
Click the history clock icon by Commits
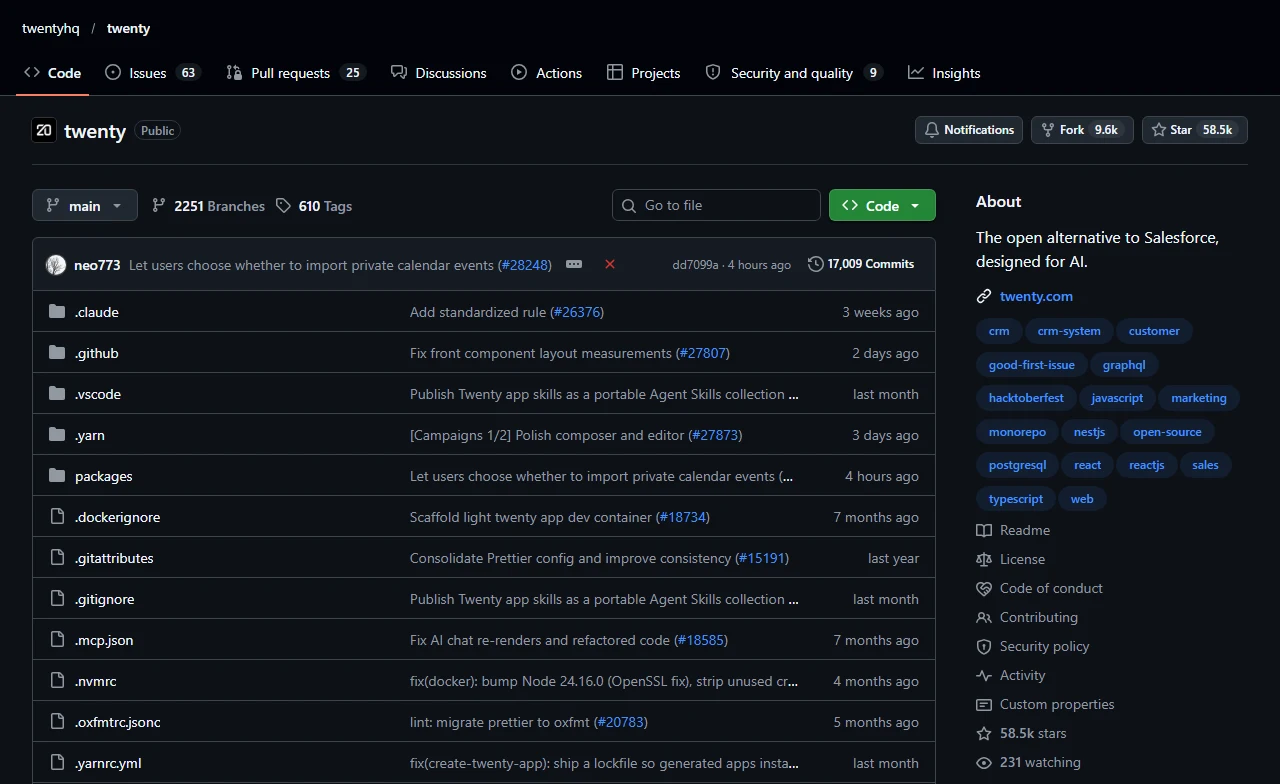(816, 264)
